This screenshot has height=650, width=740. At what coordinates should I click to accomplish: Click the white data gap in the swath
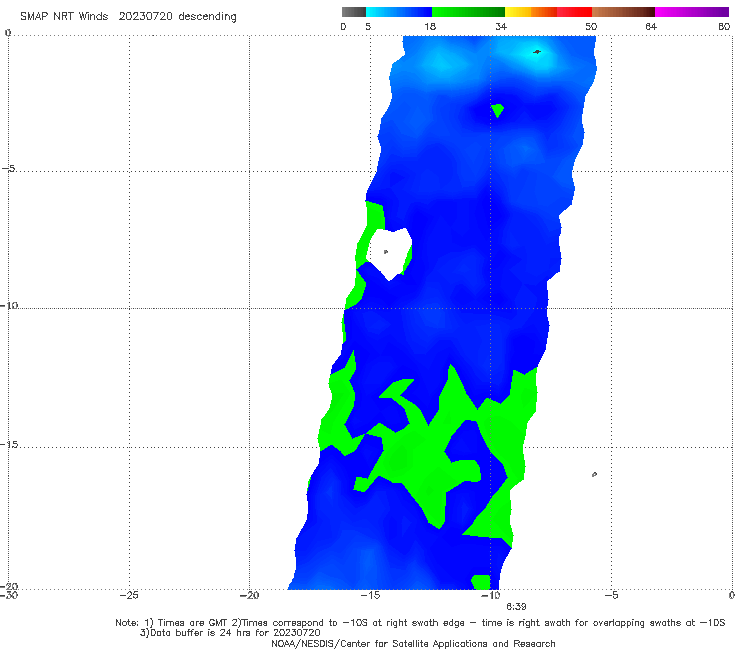pyautogui.click(x=390, y=252)
